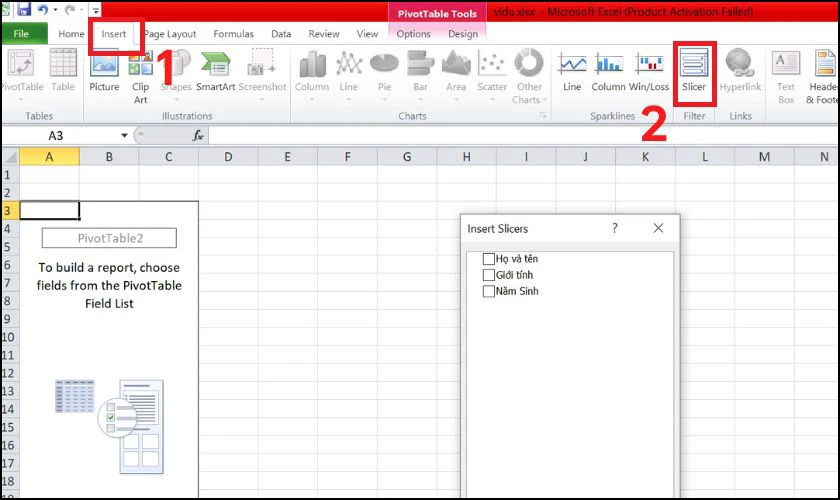Insert a Line chart

click(x=348, y=75)
